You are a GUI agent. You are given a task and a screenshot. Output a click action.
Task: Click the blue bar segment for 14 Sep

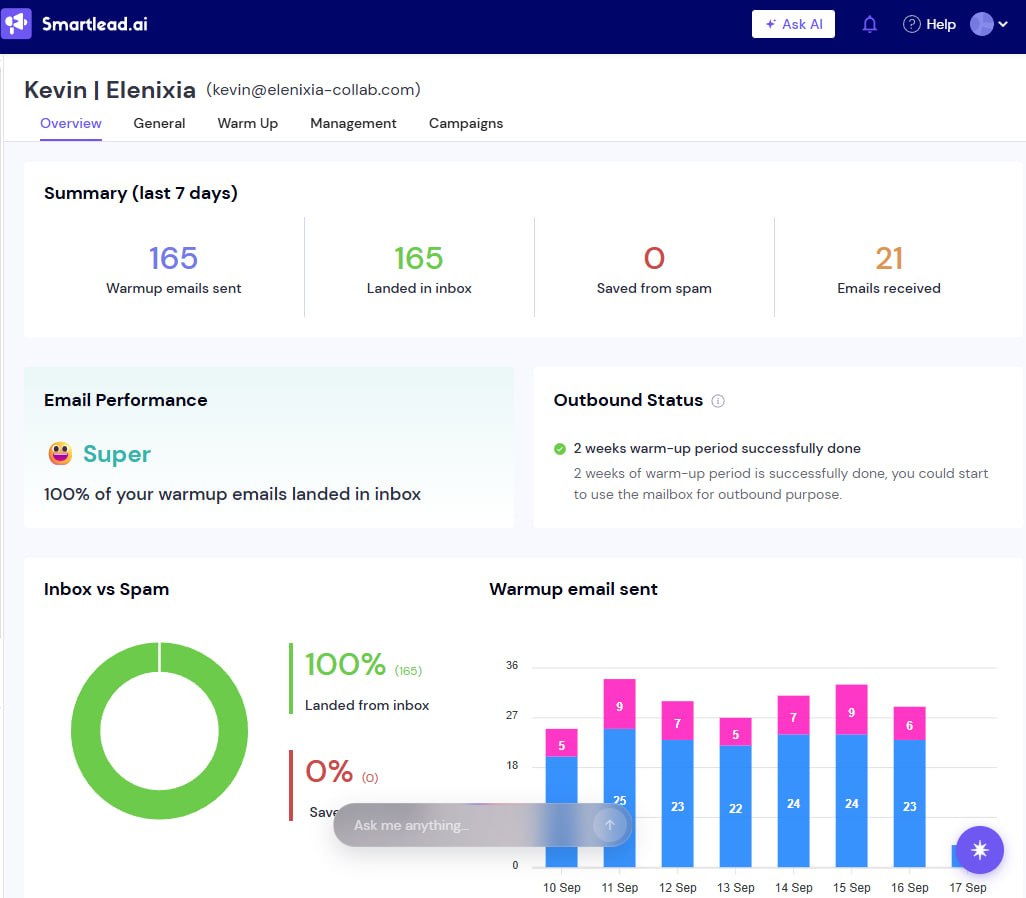pos(793,800)
